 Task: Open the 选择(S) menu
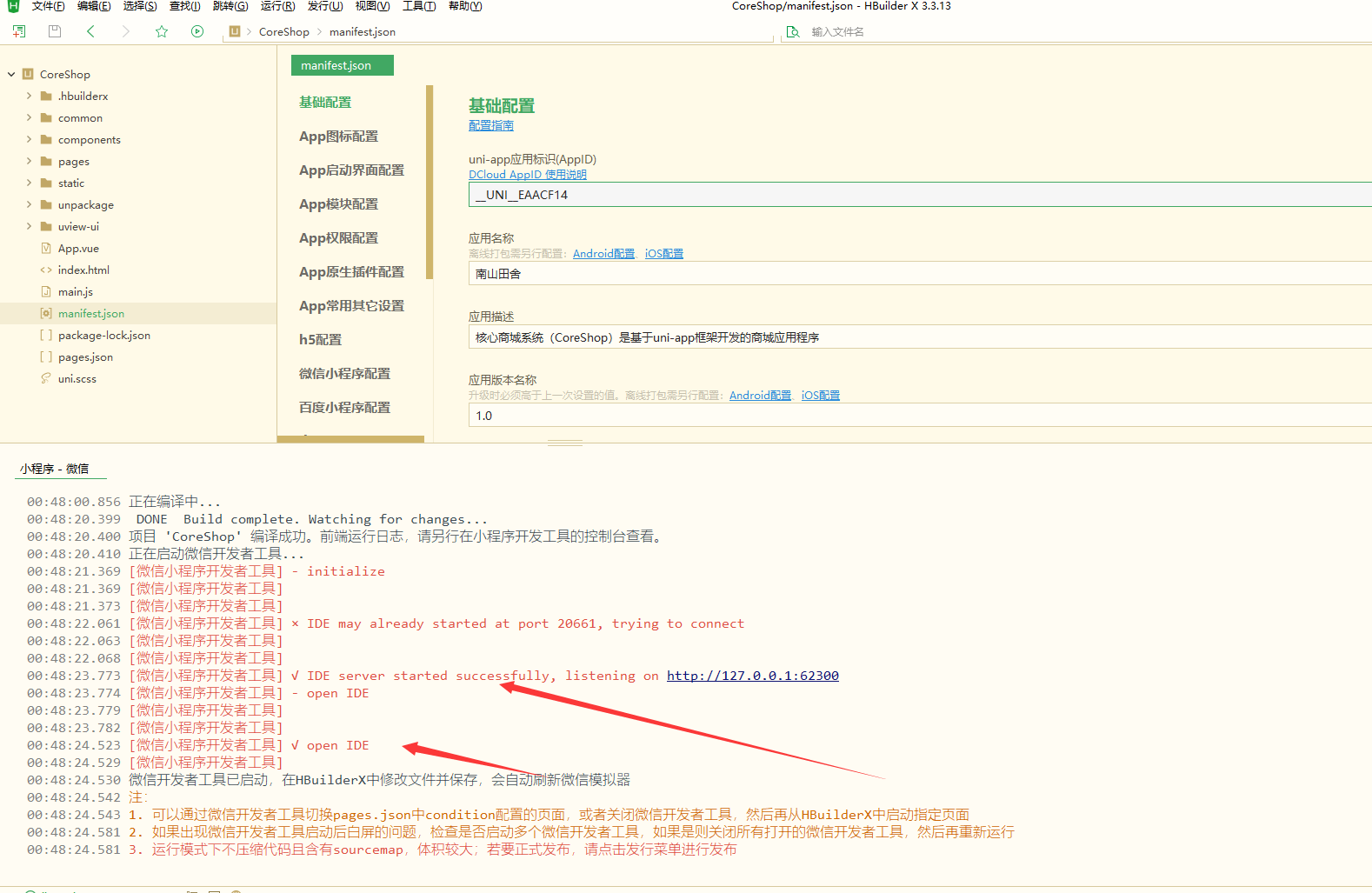[140, 6]
